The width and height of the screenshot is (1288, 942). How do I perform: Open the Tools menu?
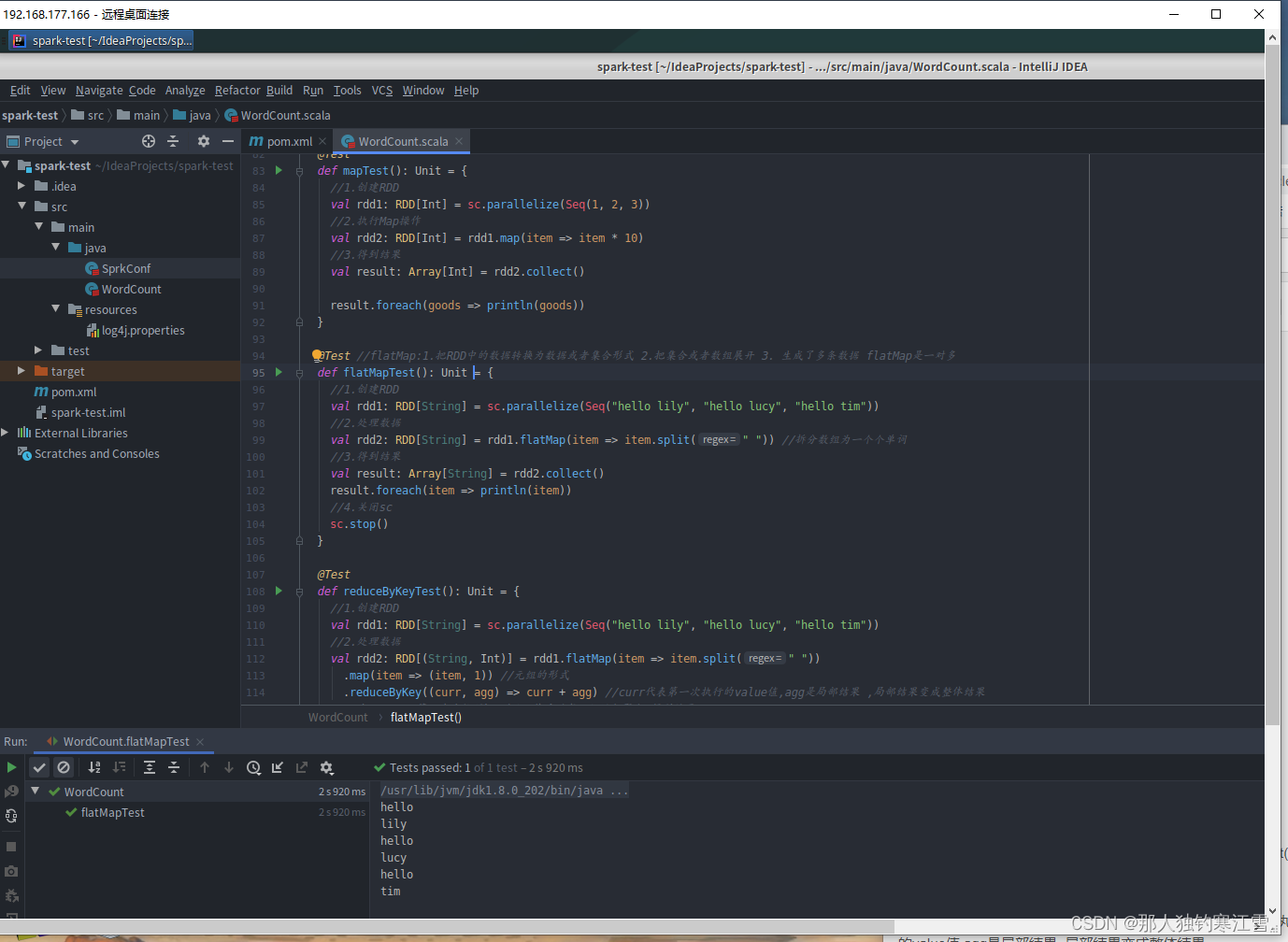tap(348, 90)
